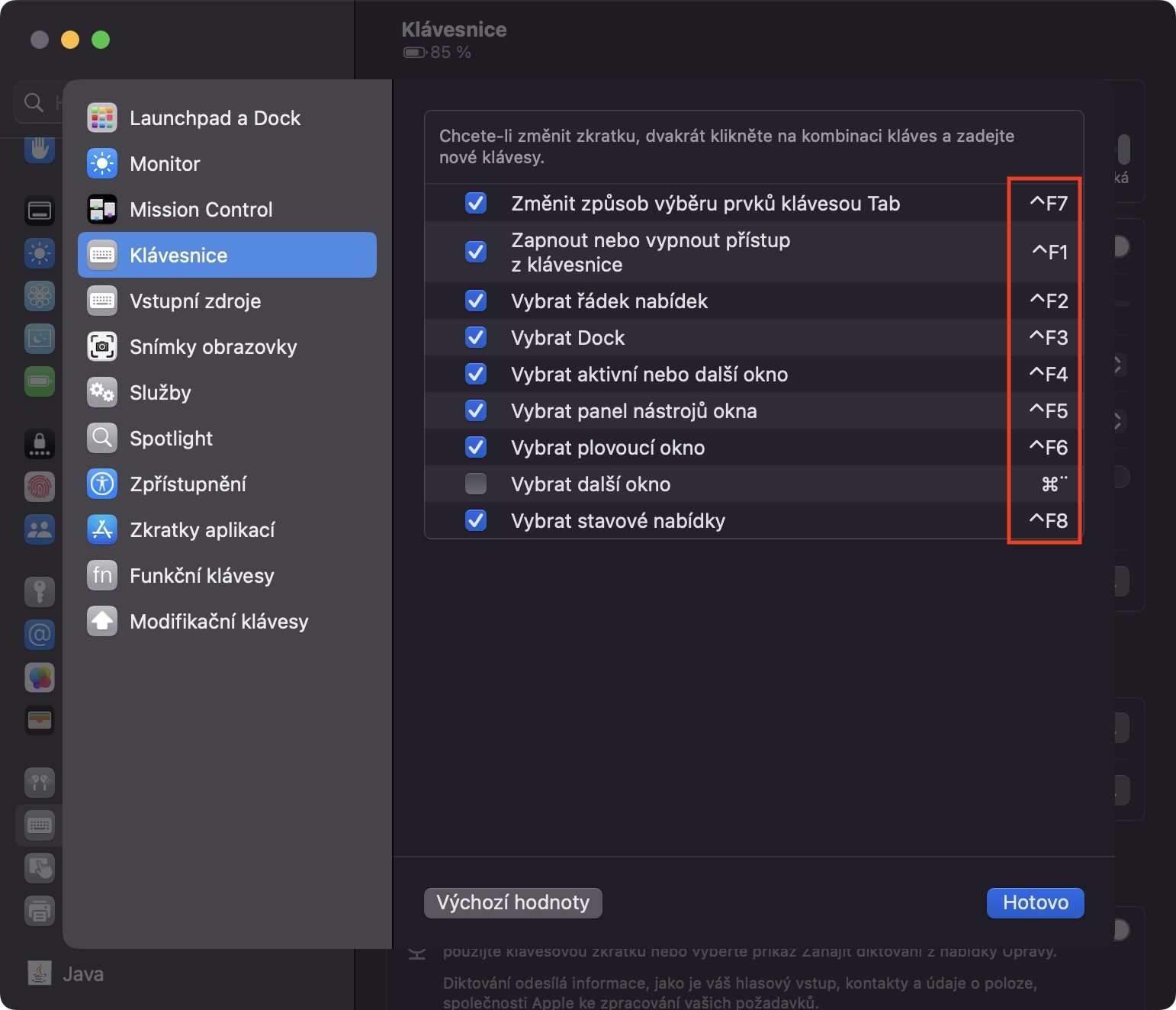Select the ^F2 shortcut for Vybrat řádek nabídek

coord(1049,301)
